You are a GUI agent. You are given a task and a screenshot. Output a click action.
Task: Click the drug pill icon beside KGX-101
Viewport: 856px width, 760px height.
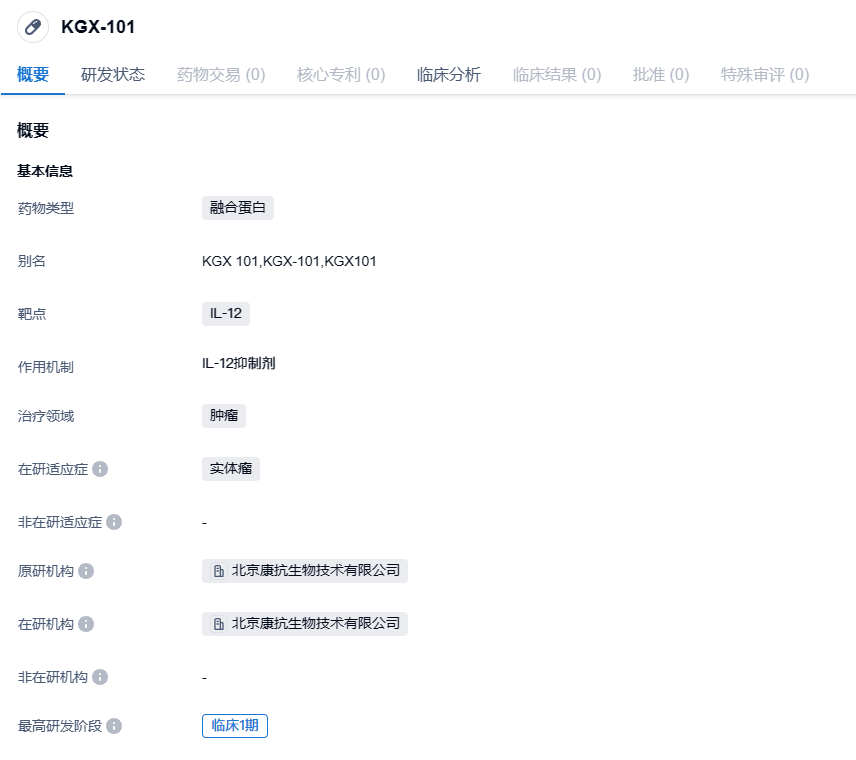point(33,27)
